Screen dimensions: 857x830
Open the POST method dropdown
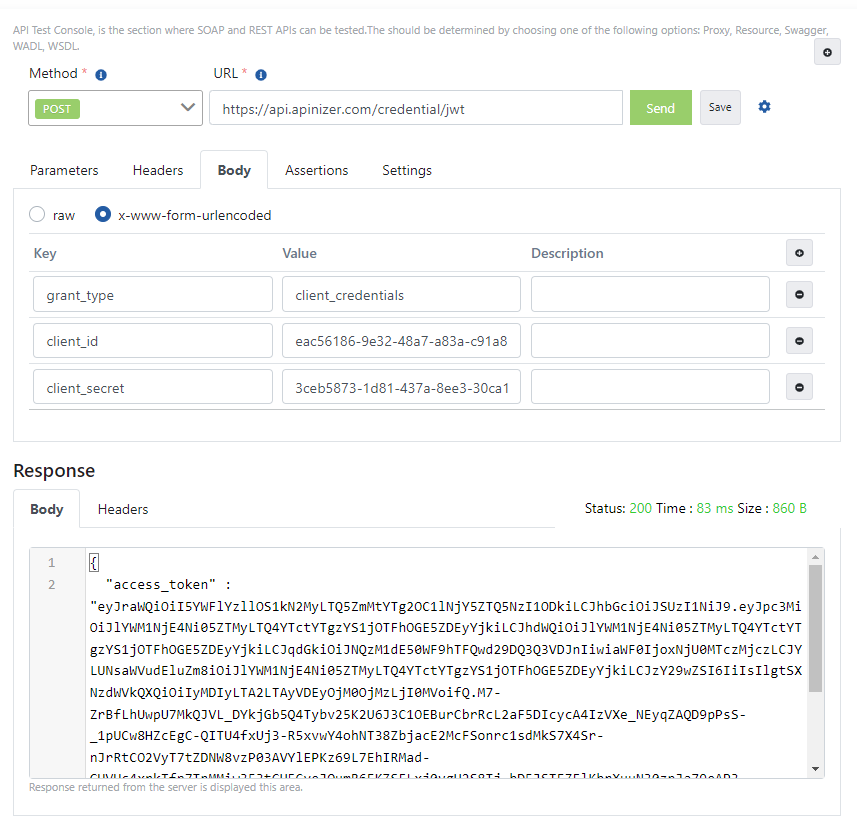coord(115,107)
